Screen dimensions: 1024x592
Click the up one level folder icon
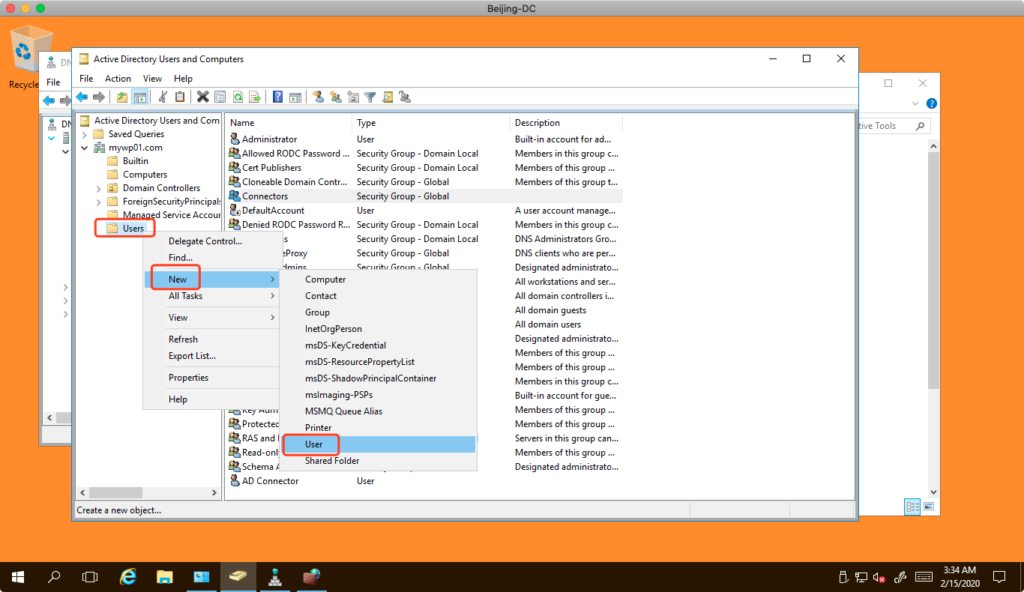click(x=122, y=97)
